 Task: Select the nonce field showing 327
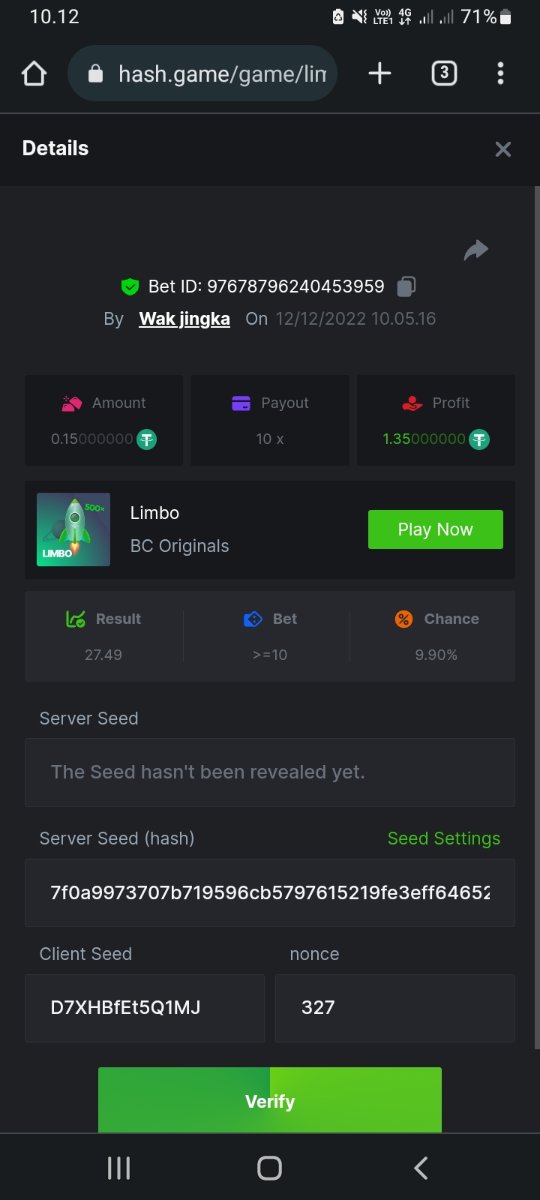click(x=395, y=1008)
